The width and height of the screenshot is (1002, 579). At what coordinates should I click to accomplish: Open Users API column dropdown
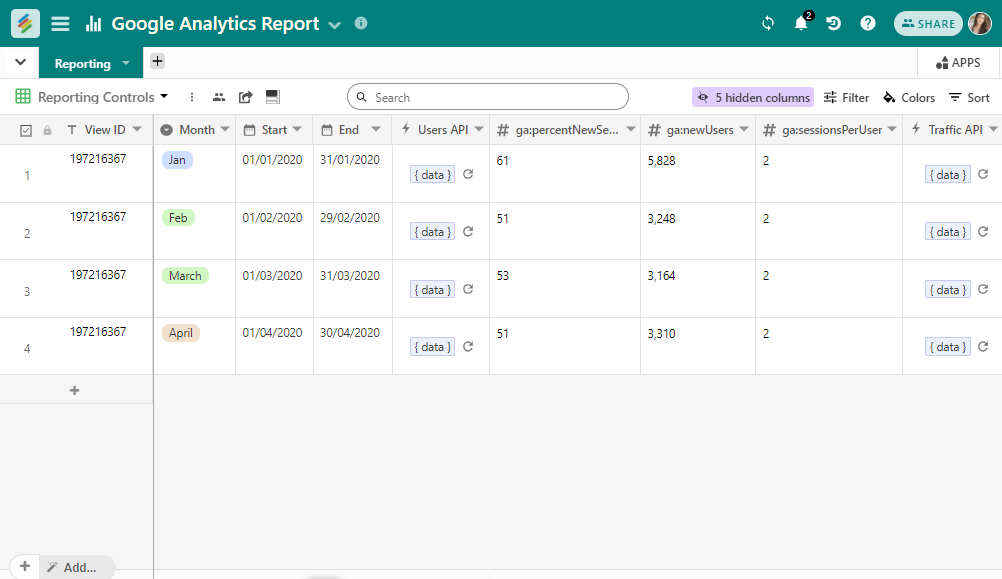point(479,129)
